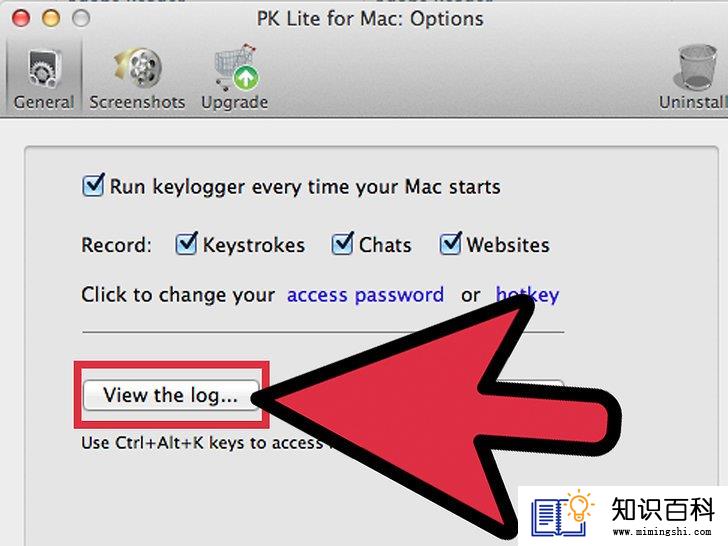This screenshot has width=728, height=546.
Task: Select the Upgrade text label
Action: (x=234, y=103)
